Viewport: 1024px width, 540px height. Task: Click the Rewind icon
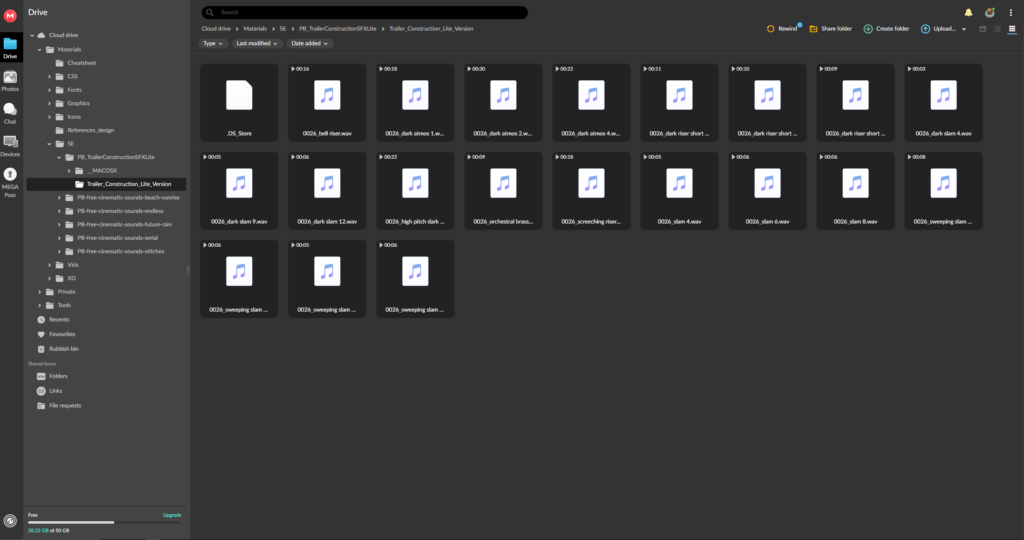coord(771,29)
